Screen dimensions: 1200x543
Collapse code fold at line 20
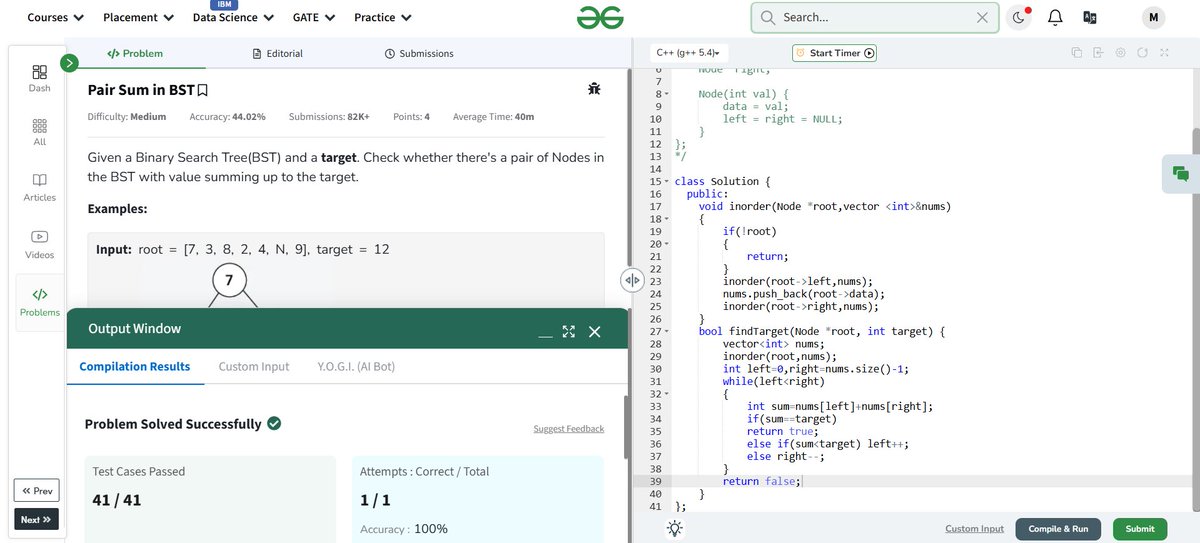coord(666,244)
